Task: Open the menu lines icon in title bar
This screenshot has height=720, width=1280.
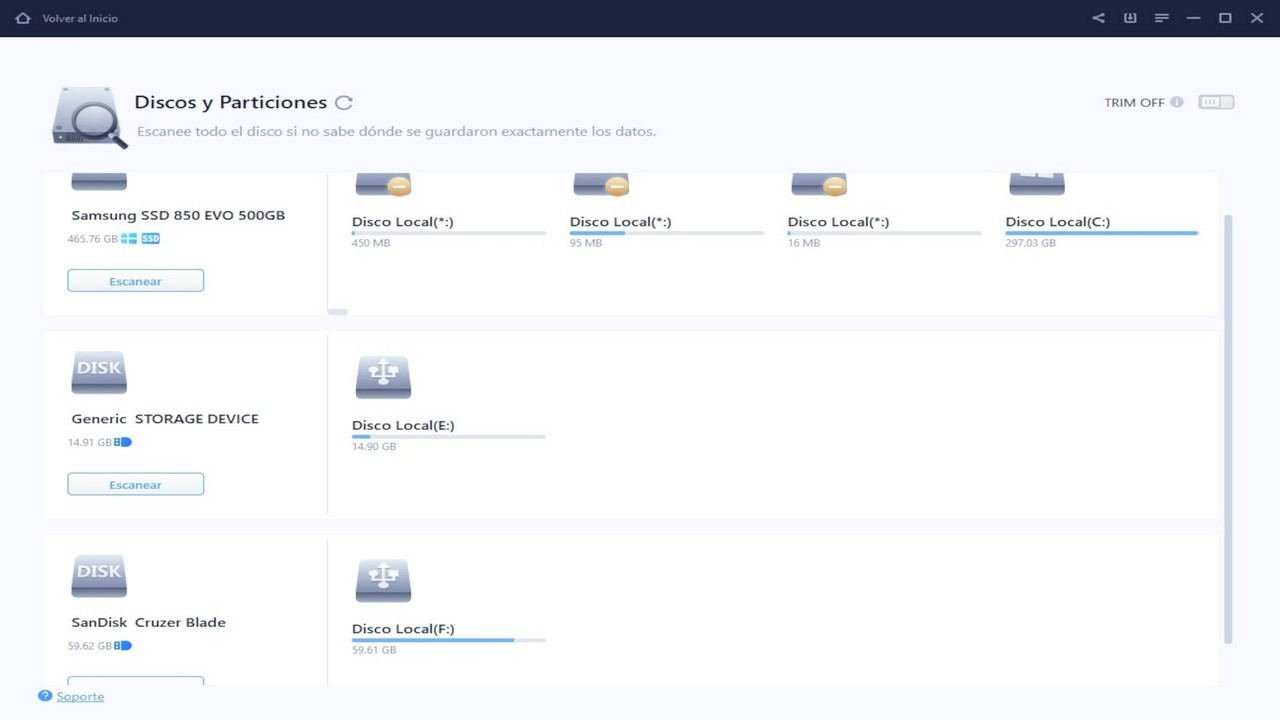Action: [1162, 18]
